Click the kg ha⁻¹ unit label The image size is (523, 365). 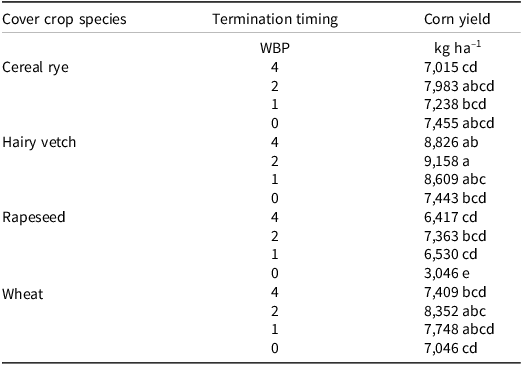(x=457, y=48)
